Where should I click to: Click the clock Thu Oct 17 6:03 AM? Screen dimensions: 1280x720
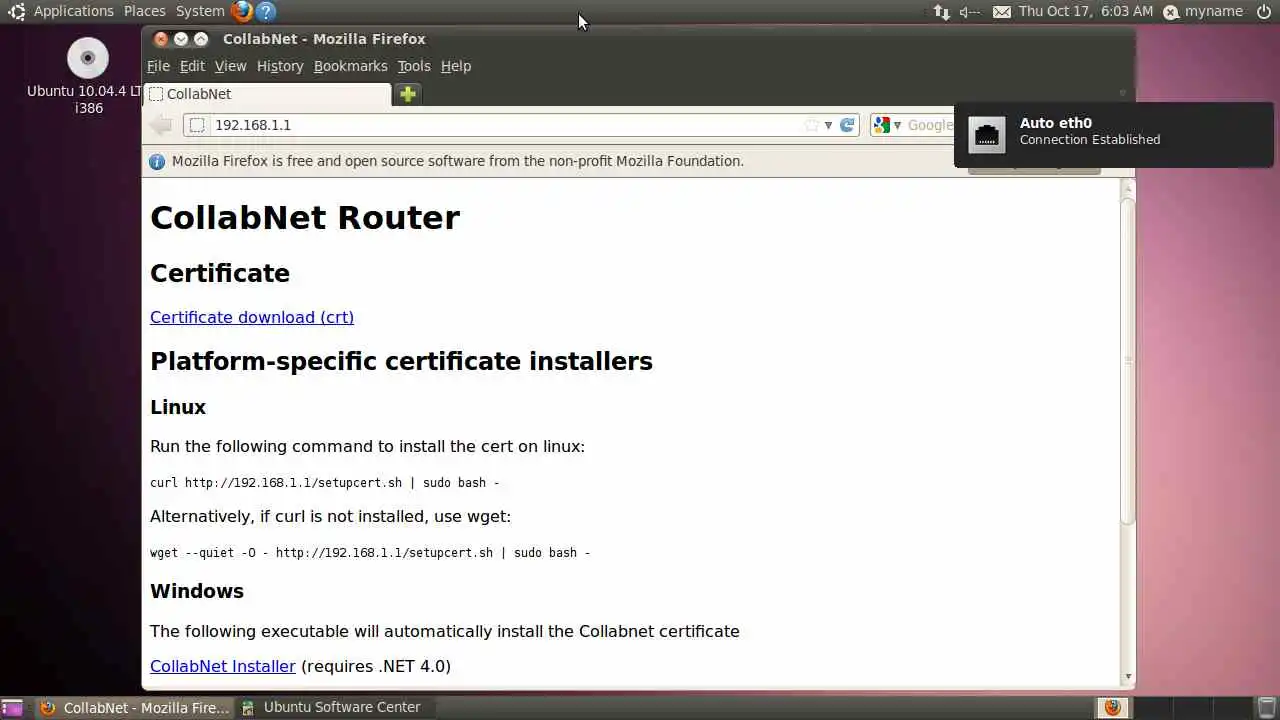point(1086,12)
